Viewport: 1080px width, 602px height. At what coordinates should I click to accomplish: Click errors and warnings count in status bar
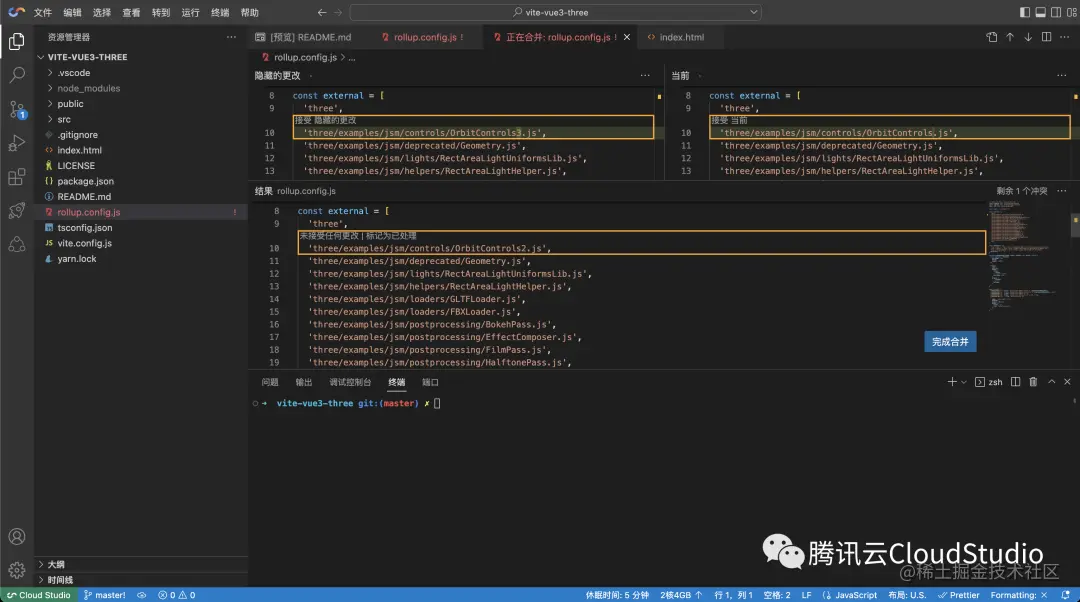[176, 595]
